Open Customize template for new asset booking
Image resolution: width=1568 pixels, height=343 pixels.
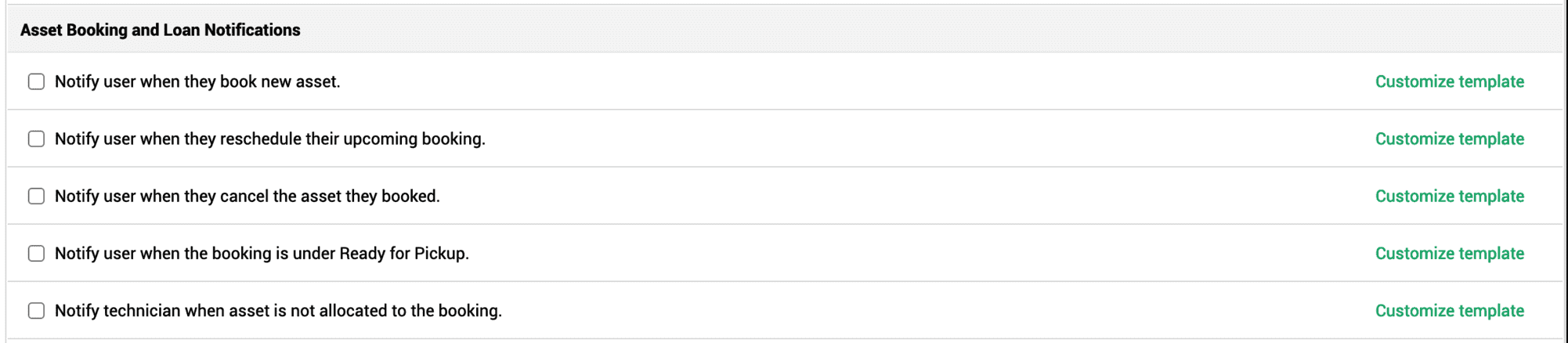(1449, 81)
